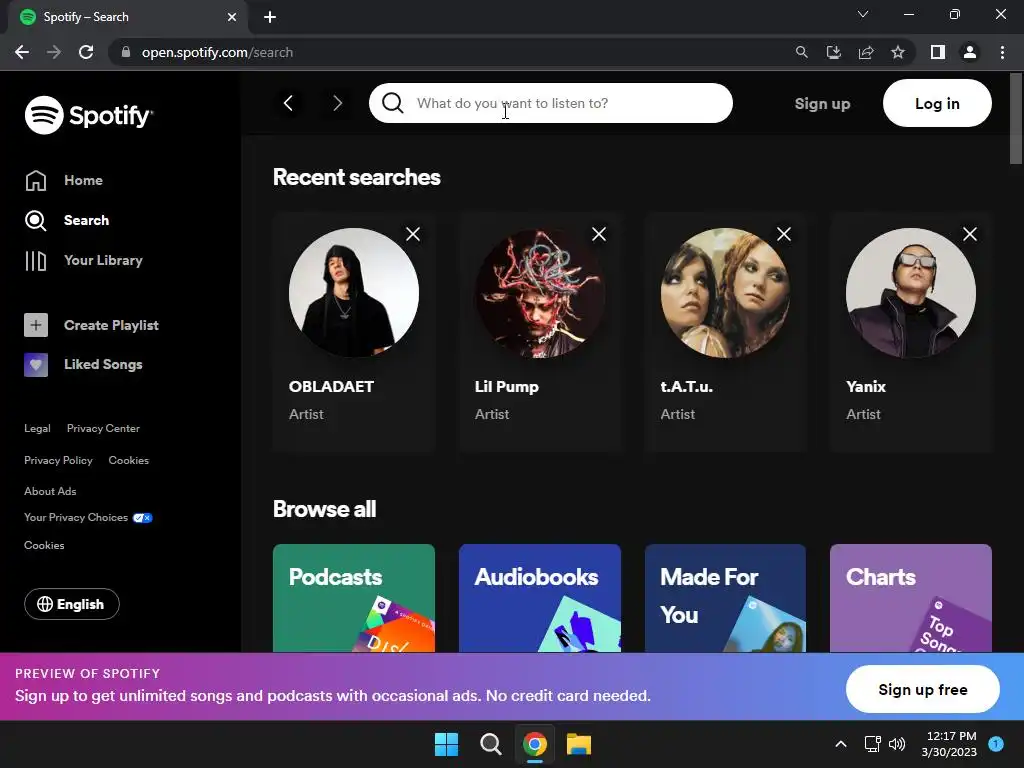Click Chrome's zoom magnifier icon in address bar
Viewport: 1024px width, 768px height.
click(x=801, y=52)
